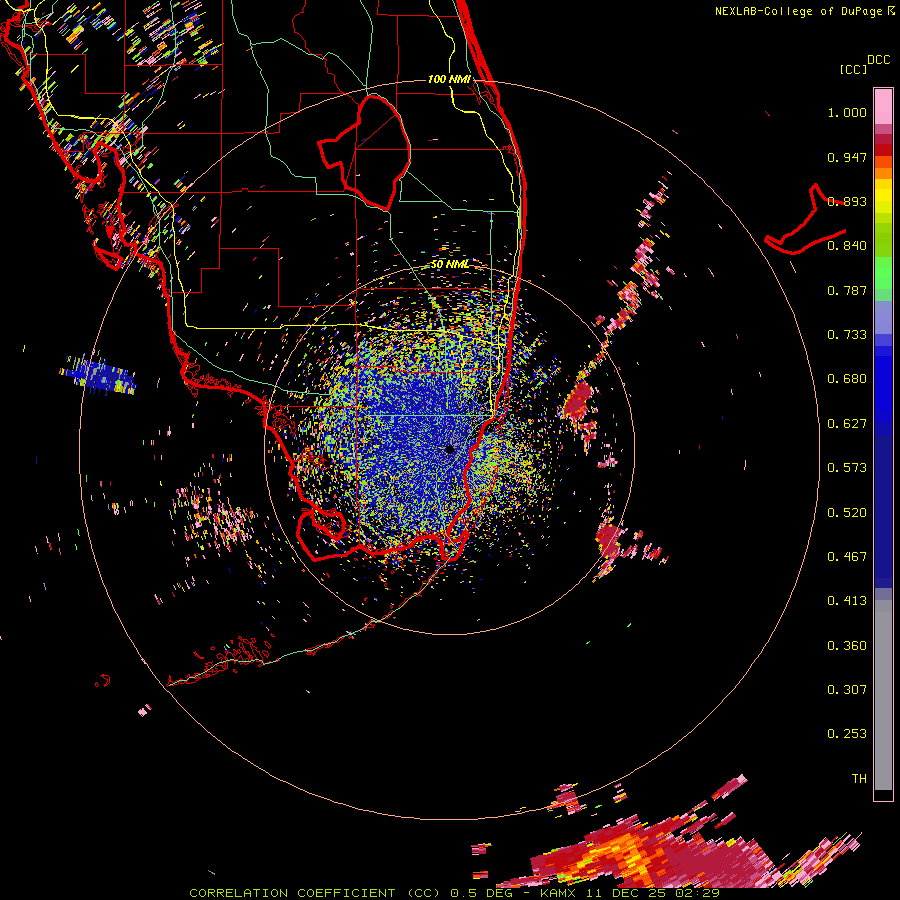Click the 0.307 colorbar value
This screenshot has height=900, width=900.
pos(847,690)
